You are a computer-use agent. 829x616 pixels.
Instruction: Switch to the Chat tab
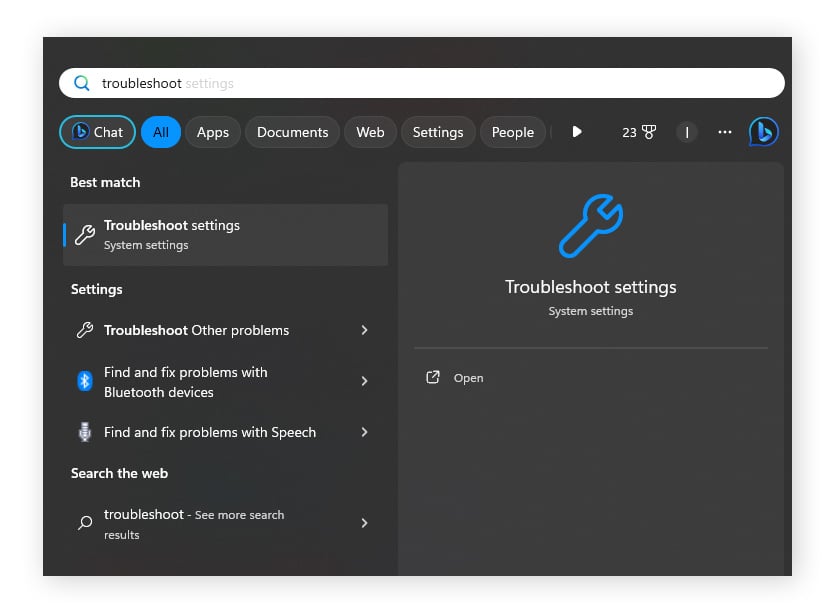(x=97, y=131)
